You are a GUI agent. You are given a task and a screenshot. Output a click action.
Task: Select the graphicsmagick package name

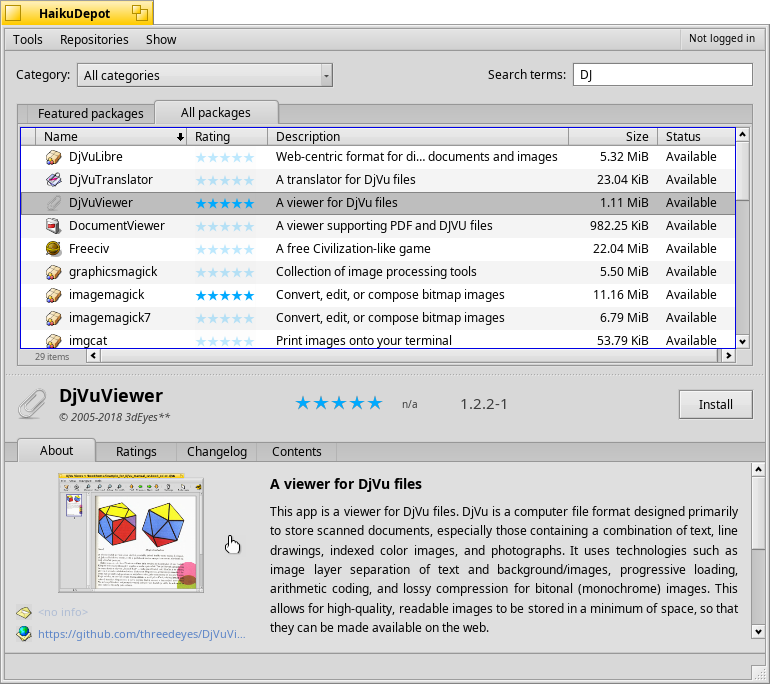(113, 272)
